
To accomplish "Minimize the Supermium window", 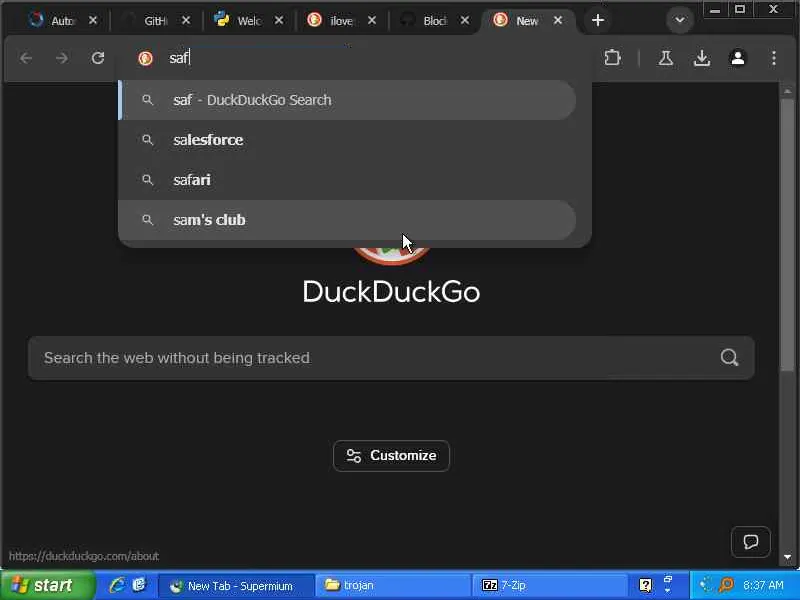I will click(715, 10).
